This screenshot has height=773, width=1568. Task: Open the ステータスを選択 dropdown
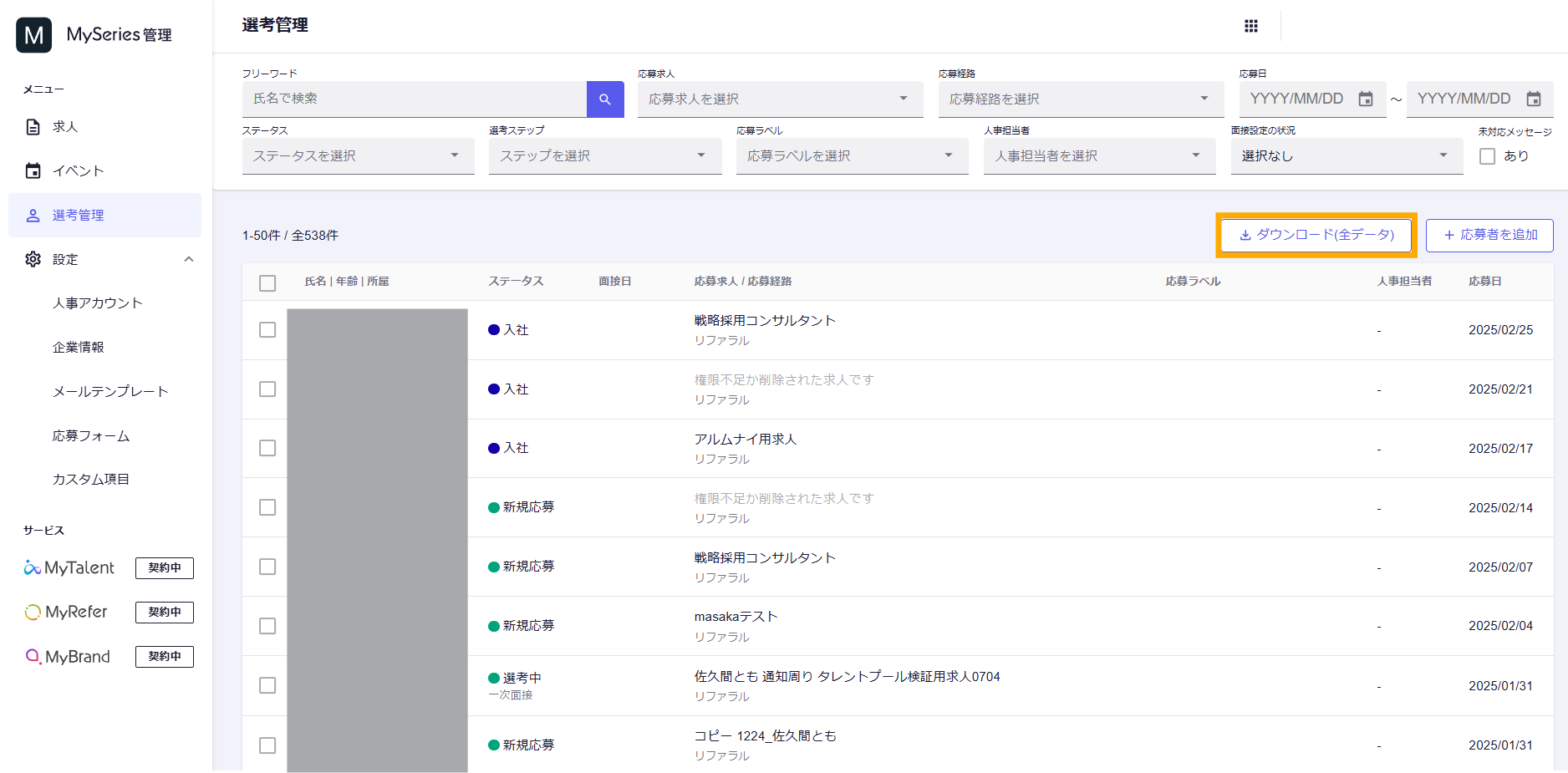pyautogui.click(x=358, y=156)
